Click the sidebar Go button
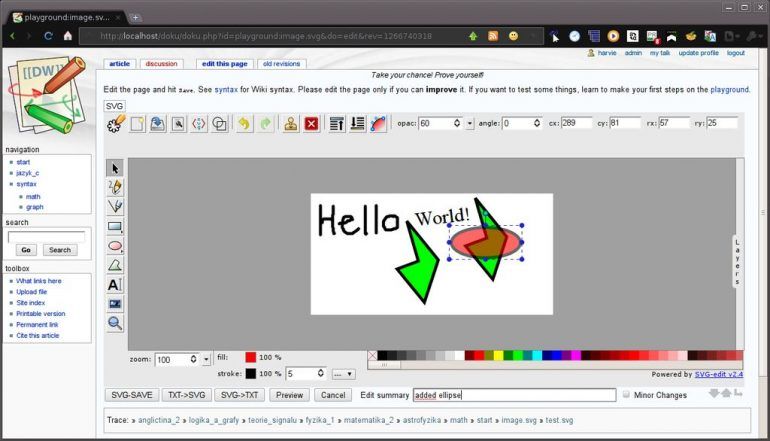This screenshot has width=770, height=441. [x=26, y=250]
